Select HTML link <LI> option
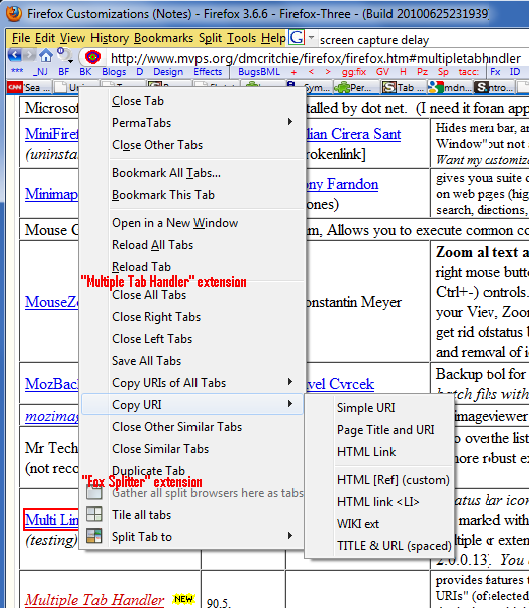Image resolution: width=529 pixels, height=608 pixels. pyautogui.click(x=379, y=502)
